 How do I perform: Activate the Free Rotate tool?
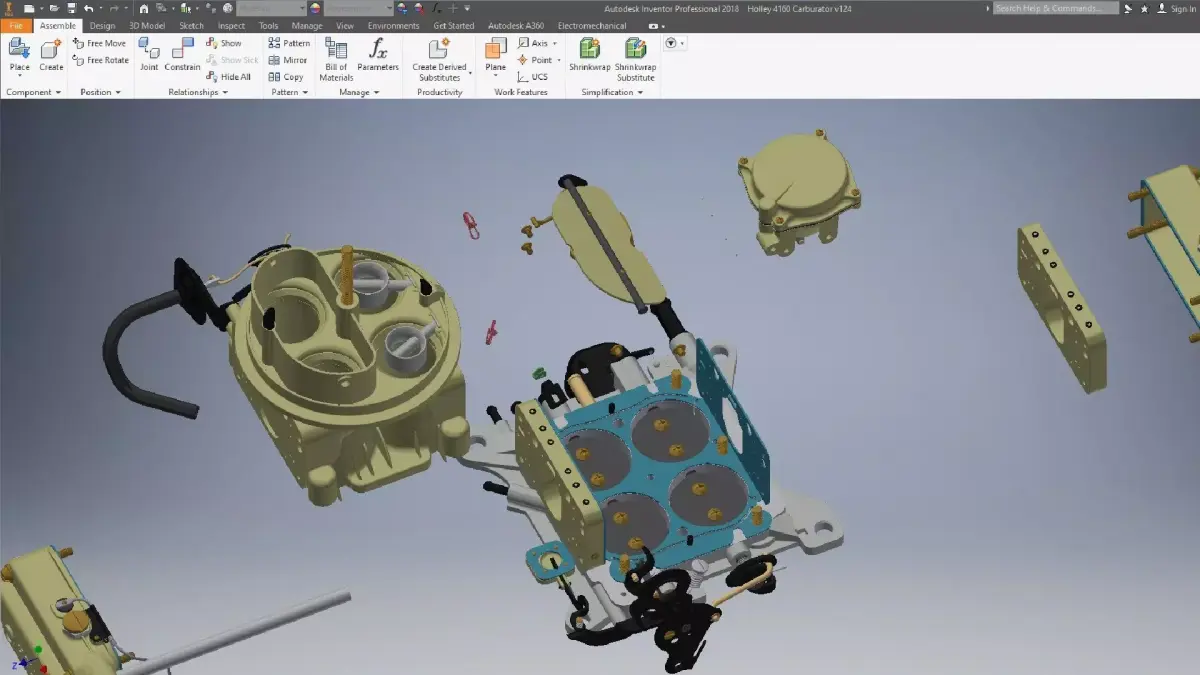(100, 60)
